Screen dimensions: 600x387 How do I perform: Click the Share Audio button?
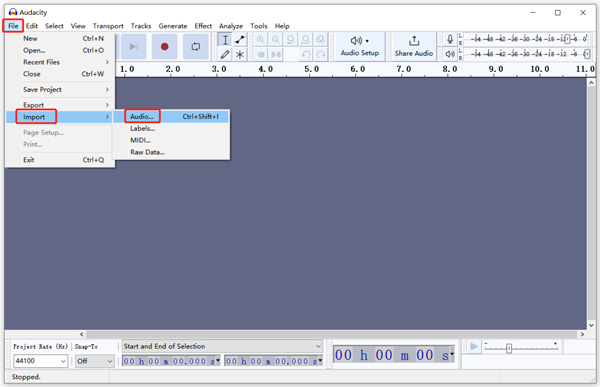pyautogui.click(x=414, y=47)
